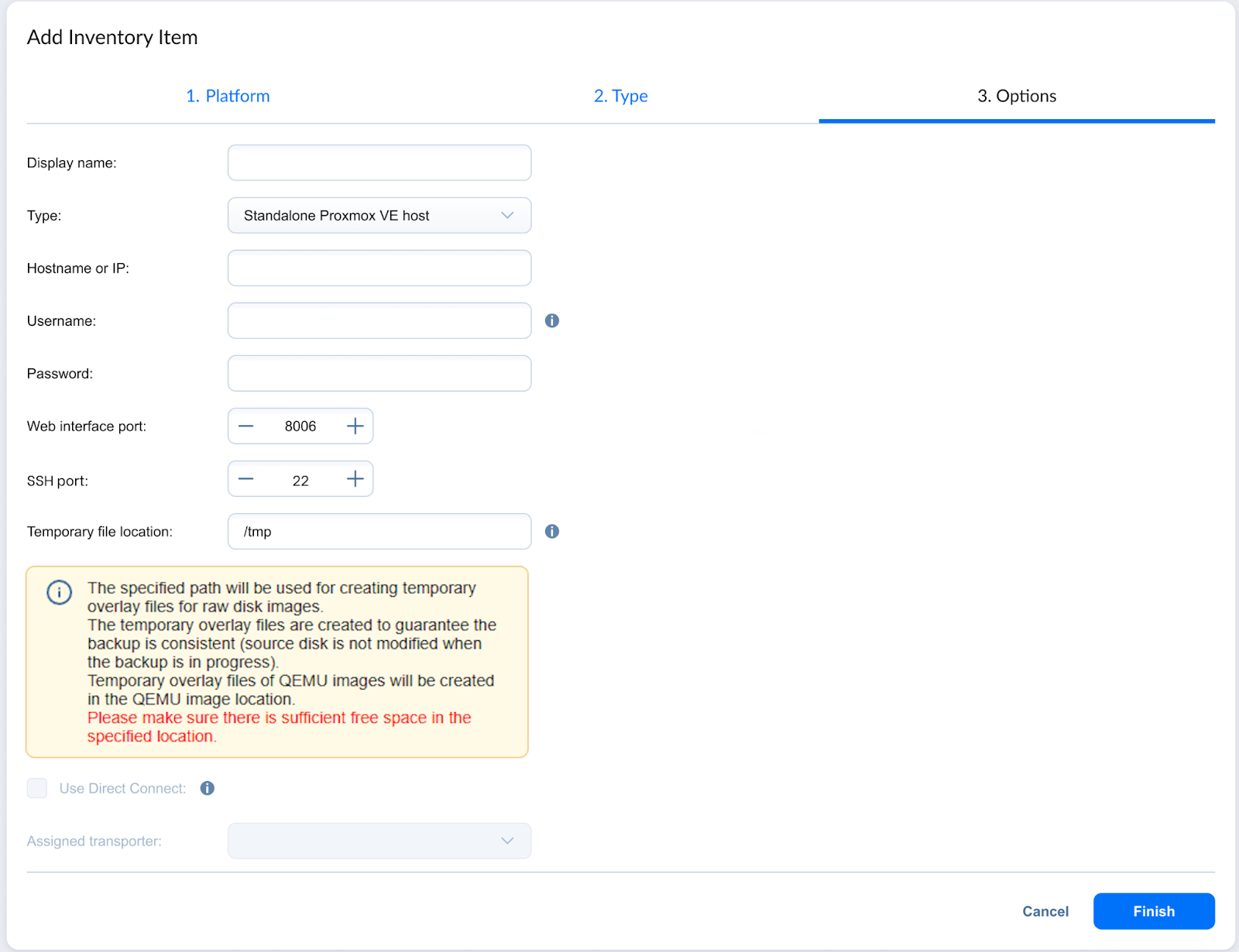Increase SSH port using plus button
This screenshot has height=952, width=1239.
click(x=355, y=479)
